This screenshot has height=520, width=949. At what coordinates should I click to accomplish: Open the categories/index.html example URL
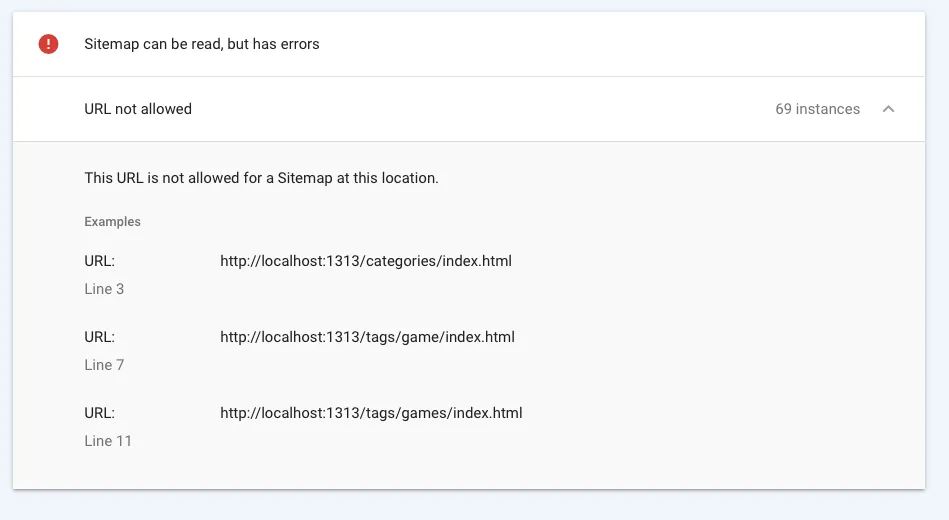click(366, 261)
